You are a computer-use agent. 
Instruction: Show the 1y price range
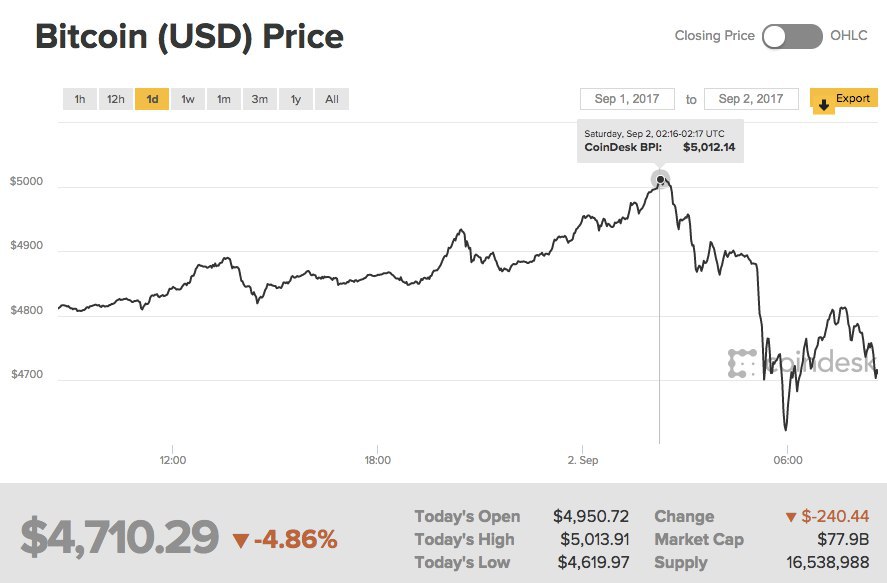point(296,99)
